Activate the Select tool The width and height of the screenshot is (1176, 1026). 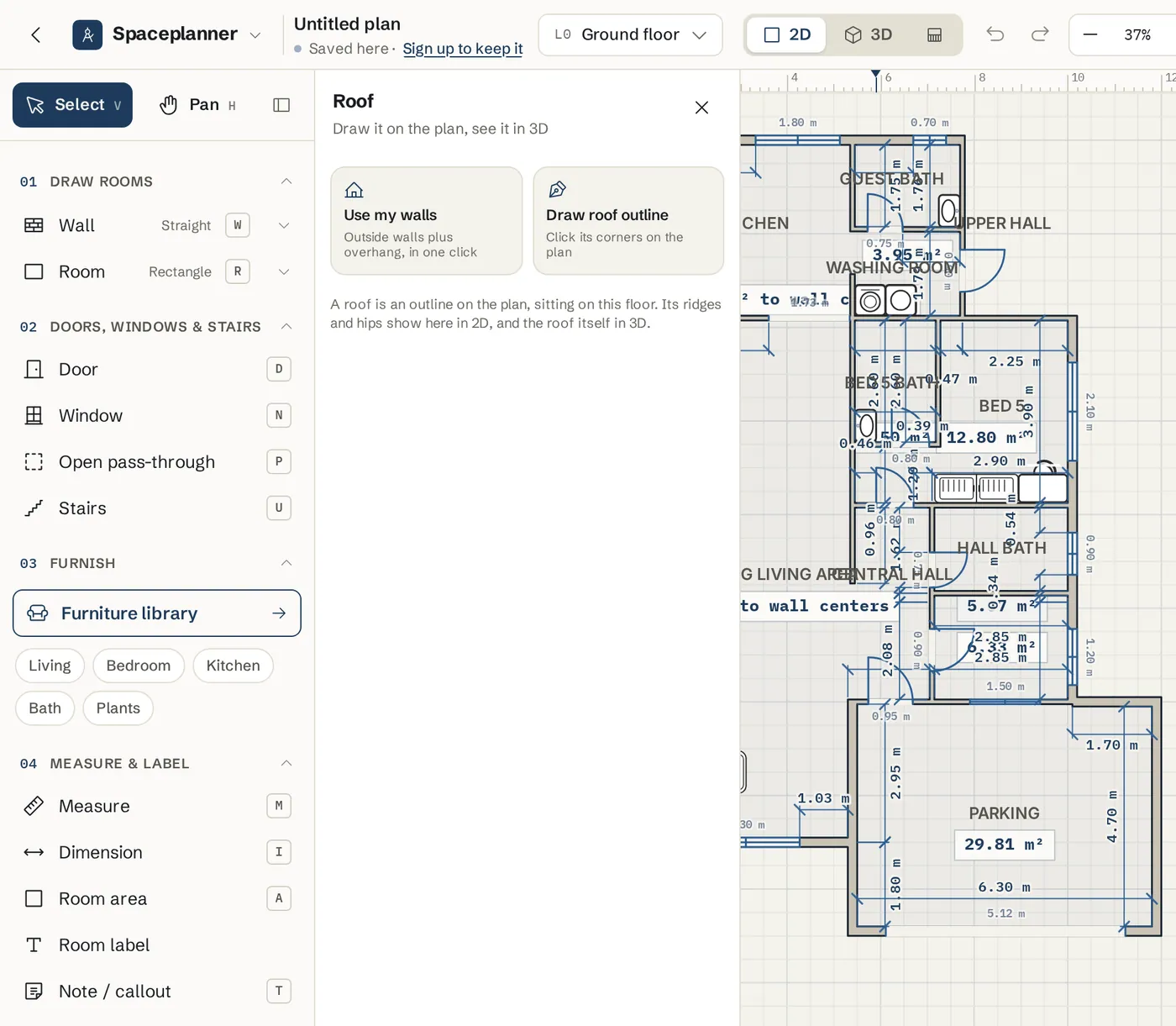click(72, 105)
